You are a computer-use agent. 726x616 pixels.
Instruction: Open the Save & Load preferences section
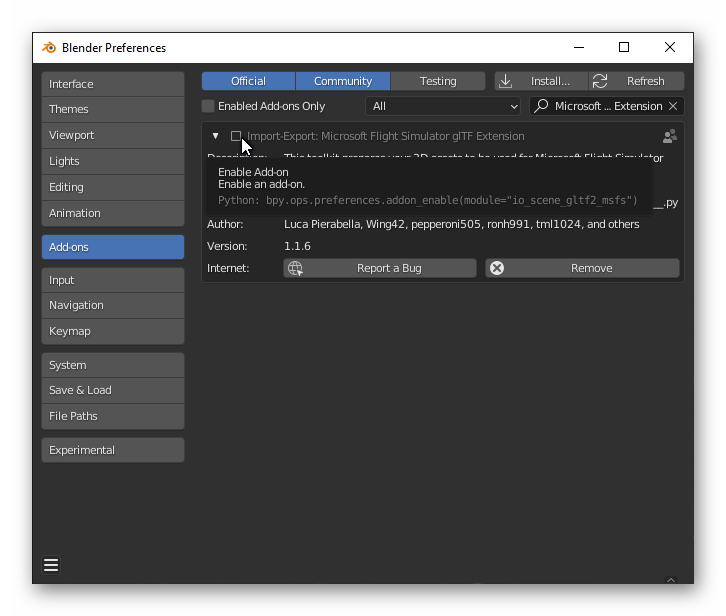(113, 390)
